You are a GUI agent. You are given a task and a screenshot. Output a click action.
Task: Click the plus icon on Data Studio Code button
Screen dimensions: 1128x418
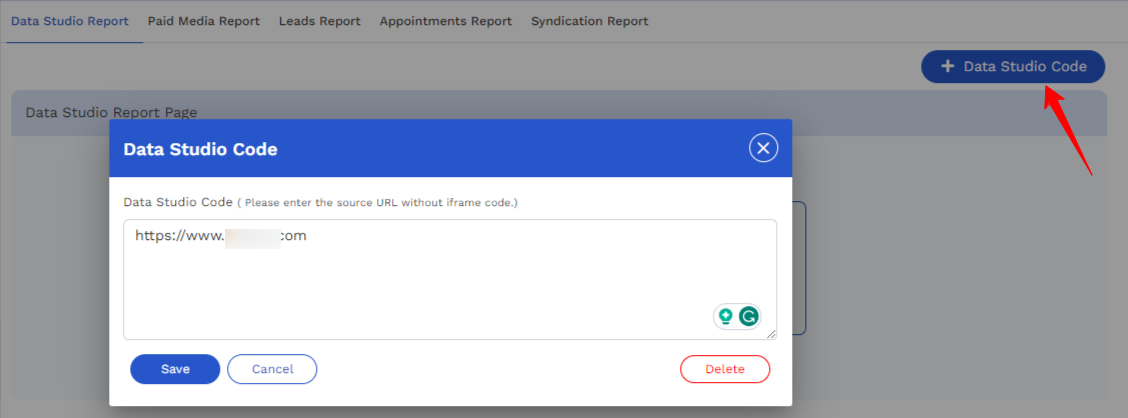pyautogui.click(x=948, y=66)
